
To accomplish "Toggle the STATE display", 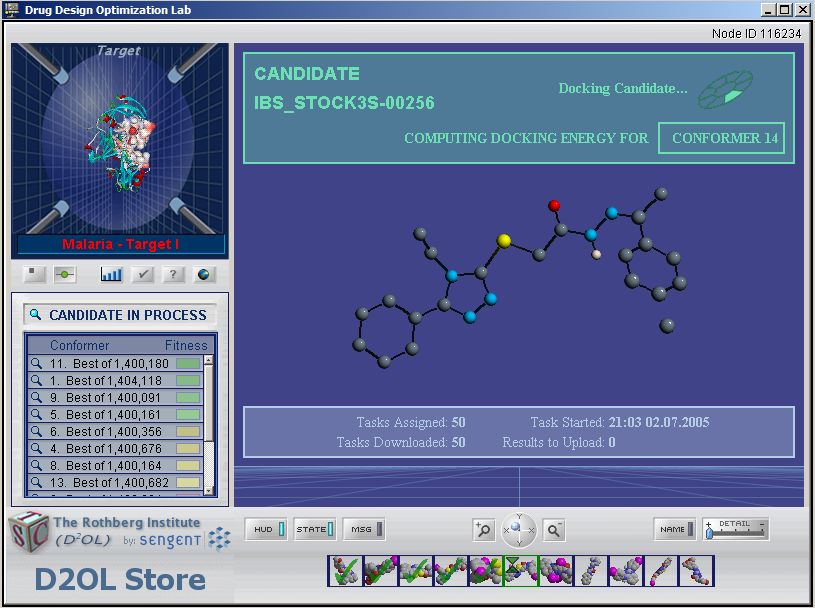I will click(x=314, y=529).
